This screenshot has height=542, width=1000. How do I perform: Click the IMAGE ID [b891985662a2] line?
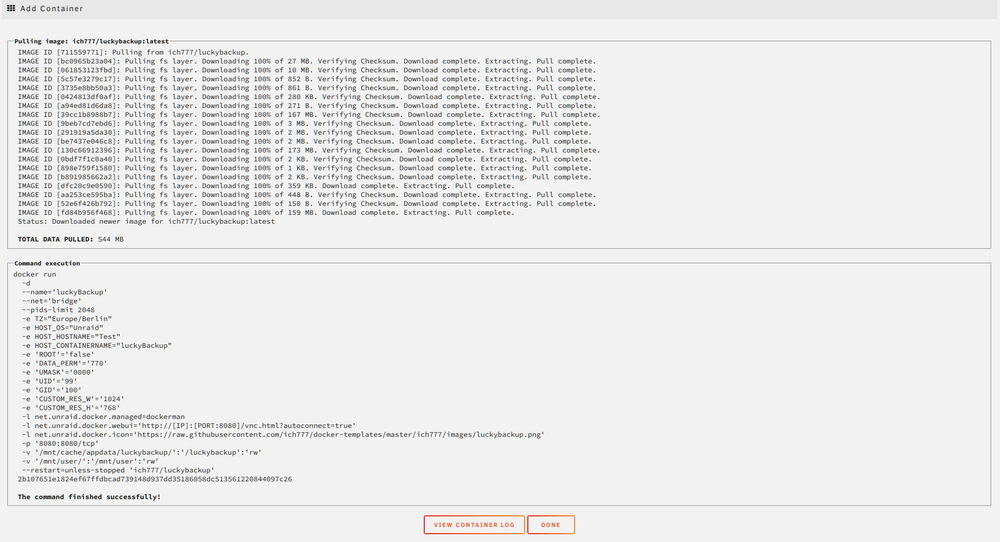pos(305,177)
